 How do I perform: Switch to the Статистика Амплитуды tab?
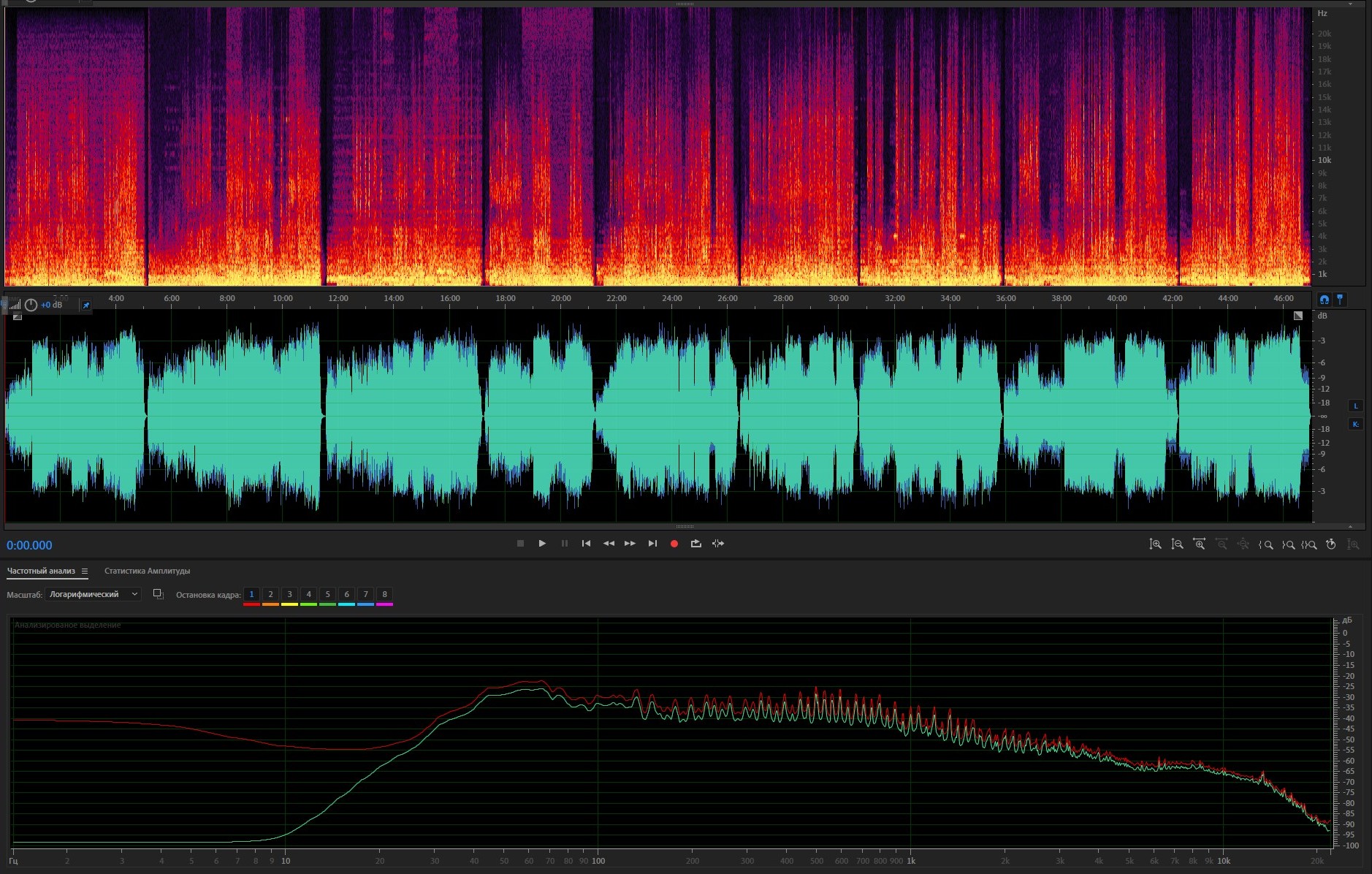[x=147, y=571]
